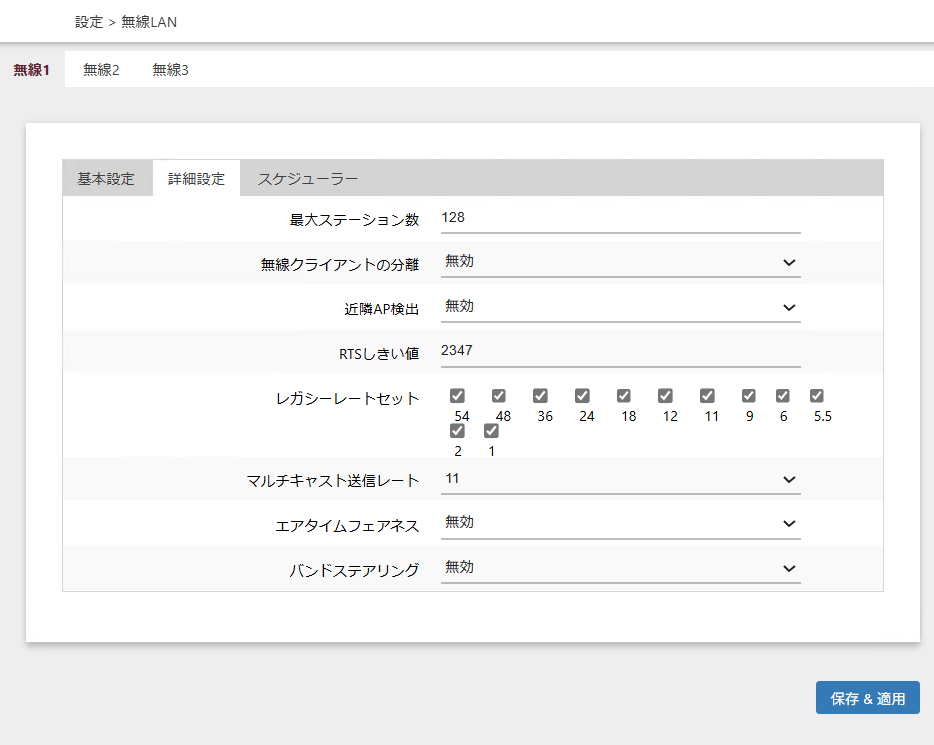This screenshot has height=745, width=934.
Task: Toggle the 48 legacy rate checkbox
Action: (499, 396)
